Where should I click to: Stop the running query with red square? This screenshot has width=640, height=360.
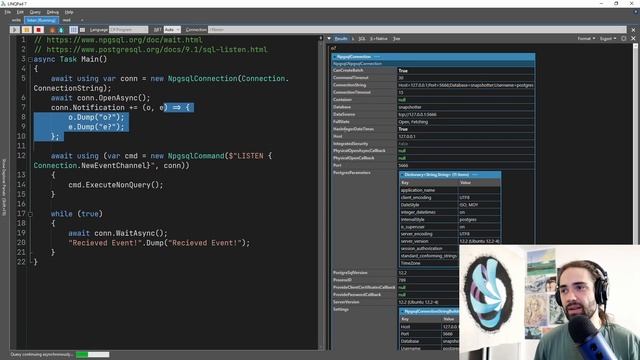(x=39, y=30)
